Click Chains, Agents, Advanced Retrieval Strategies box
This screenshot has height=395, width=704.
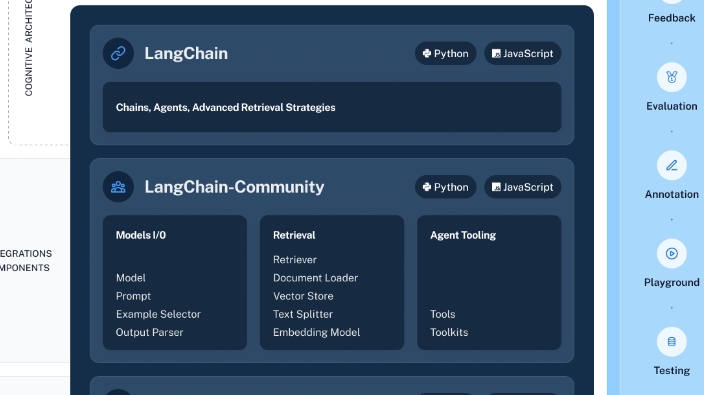tap(332, 107)
